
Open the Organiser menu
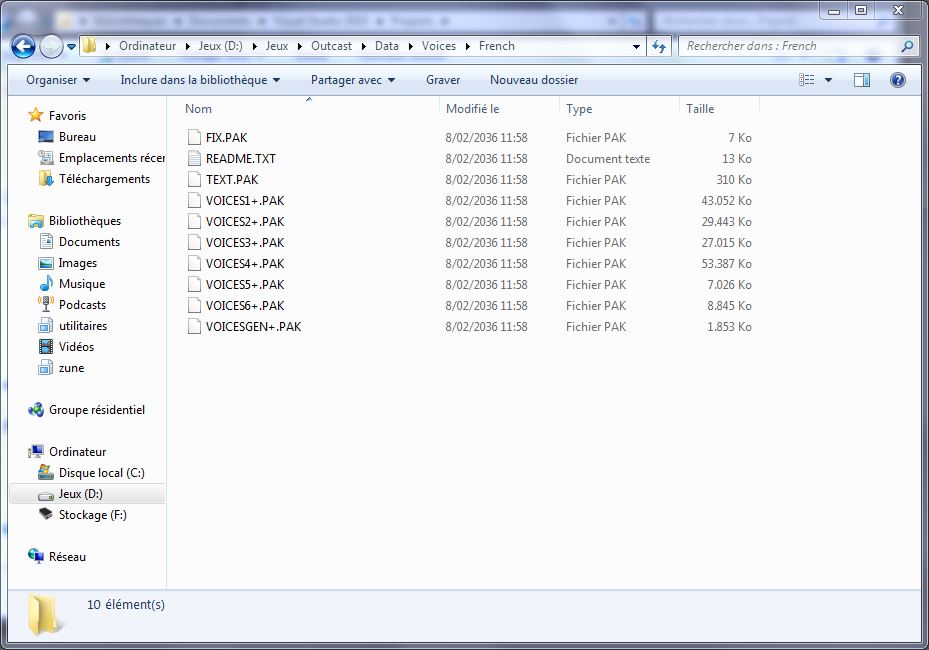coord(57,80)
